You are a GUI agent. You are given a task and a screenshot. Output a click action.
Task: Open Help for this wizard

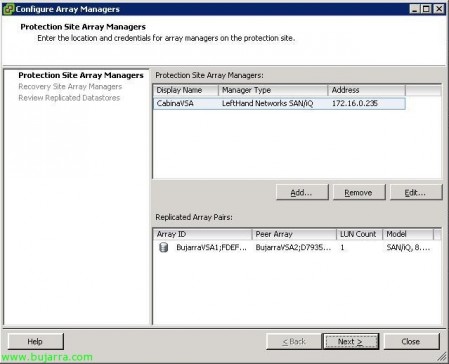click(x=35, y=341)
